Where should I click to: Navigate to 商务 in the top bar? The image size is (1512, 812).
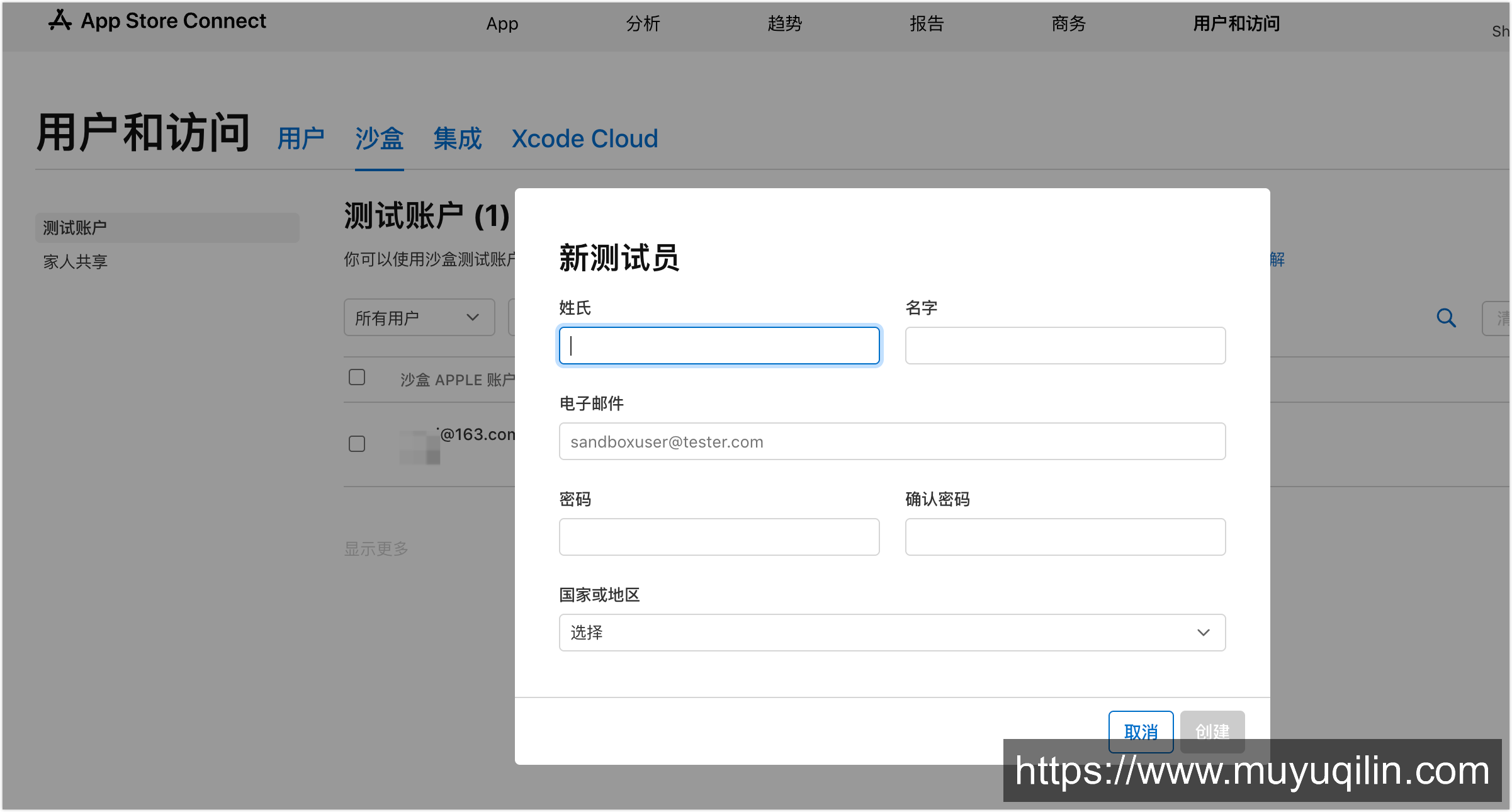point(1069,24)
